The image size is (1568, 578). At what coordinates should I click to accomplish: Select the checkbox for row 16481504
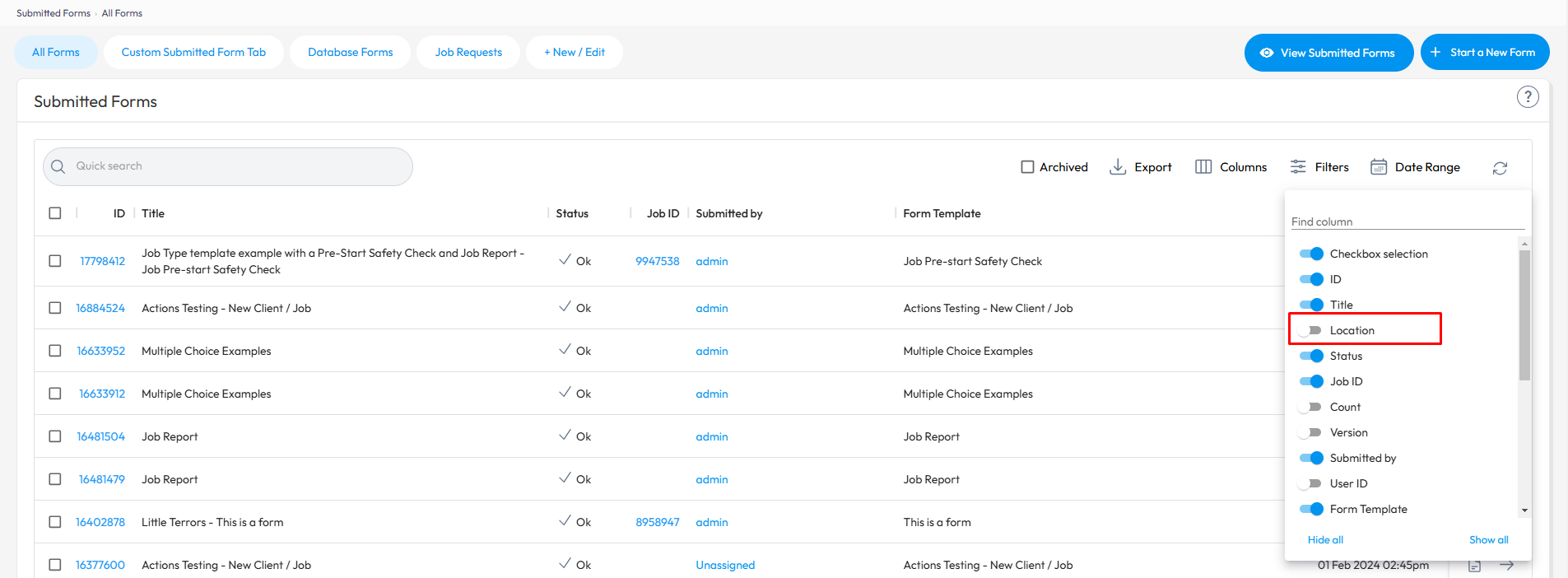(55, 436)
